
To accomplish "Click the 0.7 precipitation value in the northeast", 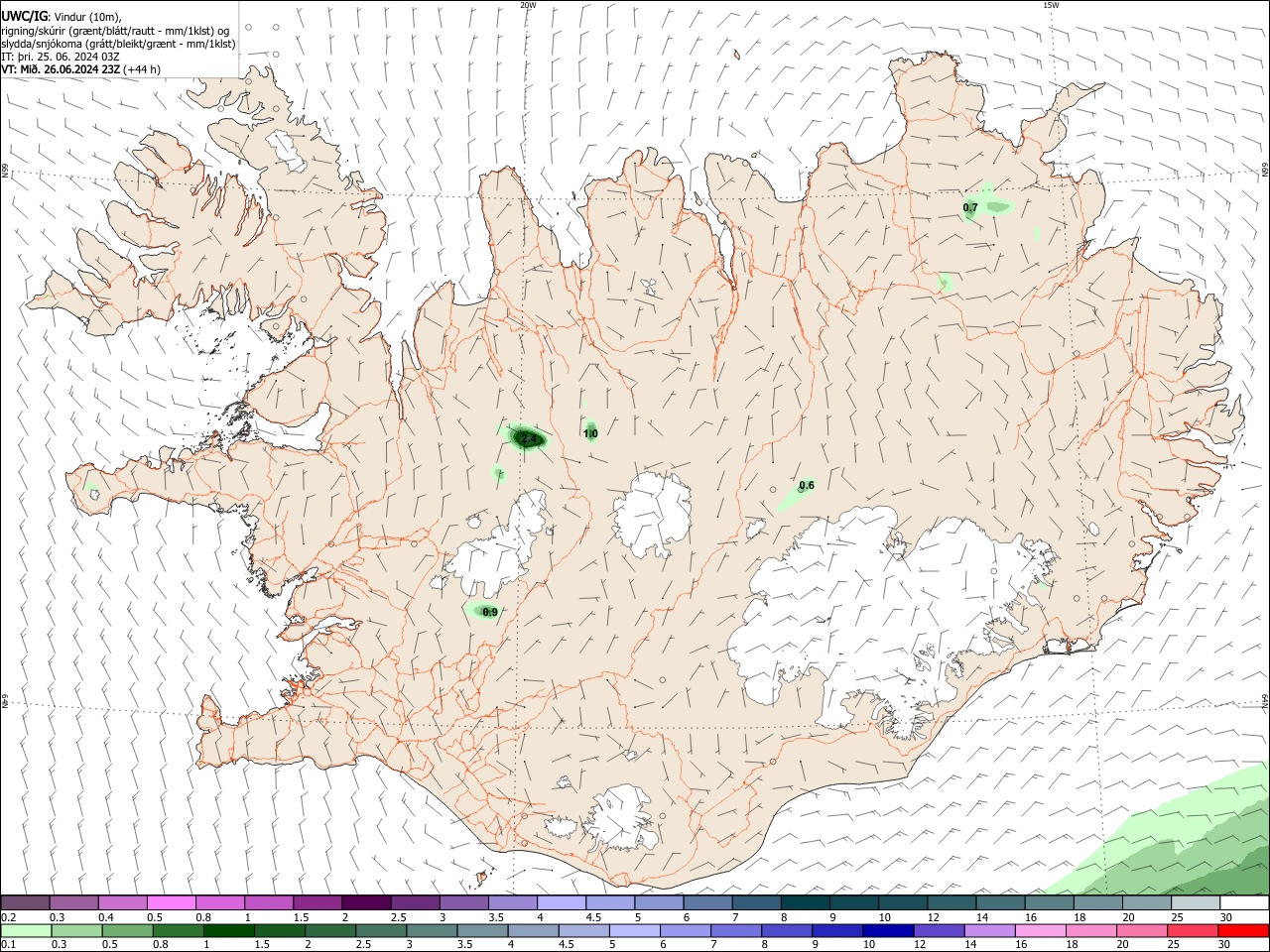I will [x=970, y=207].
